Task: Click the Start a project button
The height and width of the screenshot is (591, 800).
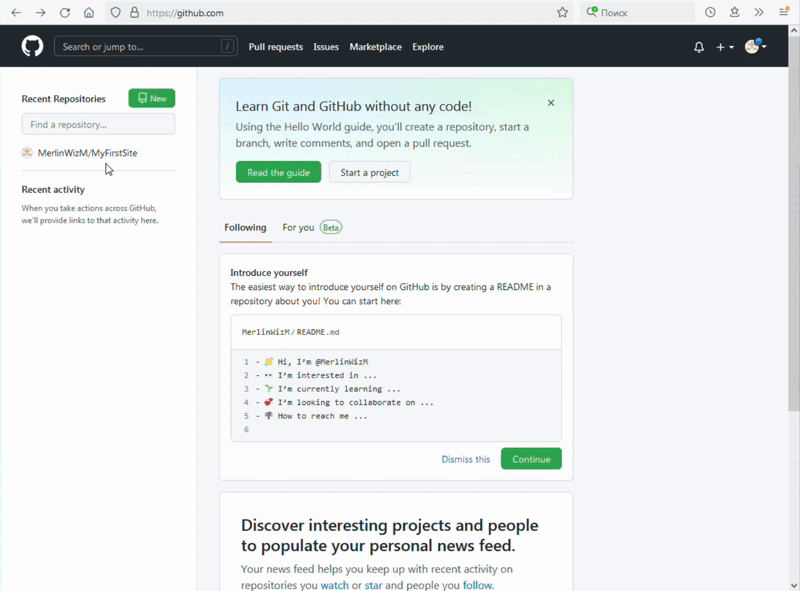Action: point(369,173)
